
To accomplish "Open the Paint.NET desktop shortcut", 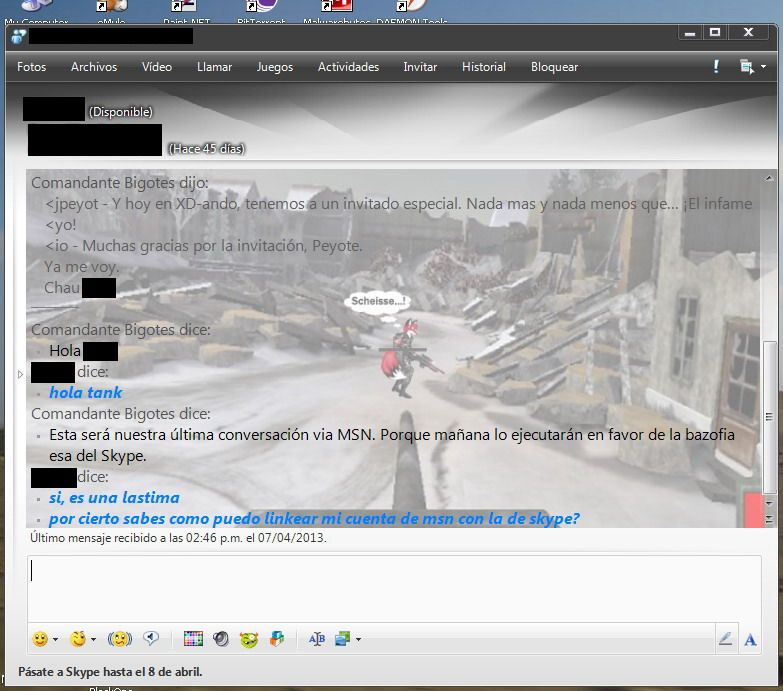I will point(186,11).
